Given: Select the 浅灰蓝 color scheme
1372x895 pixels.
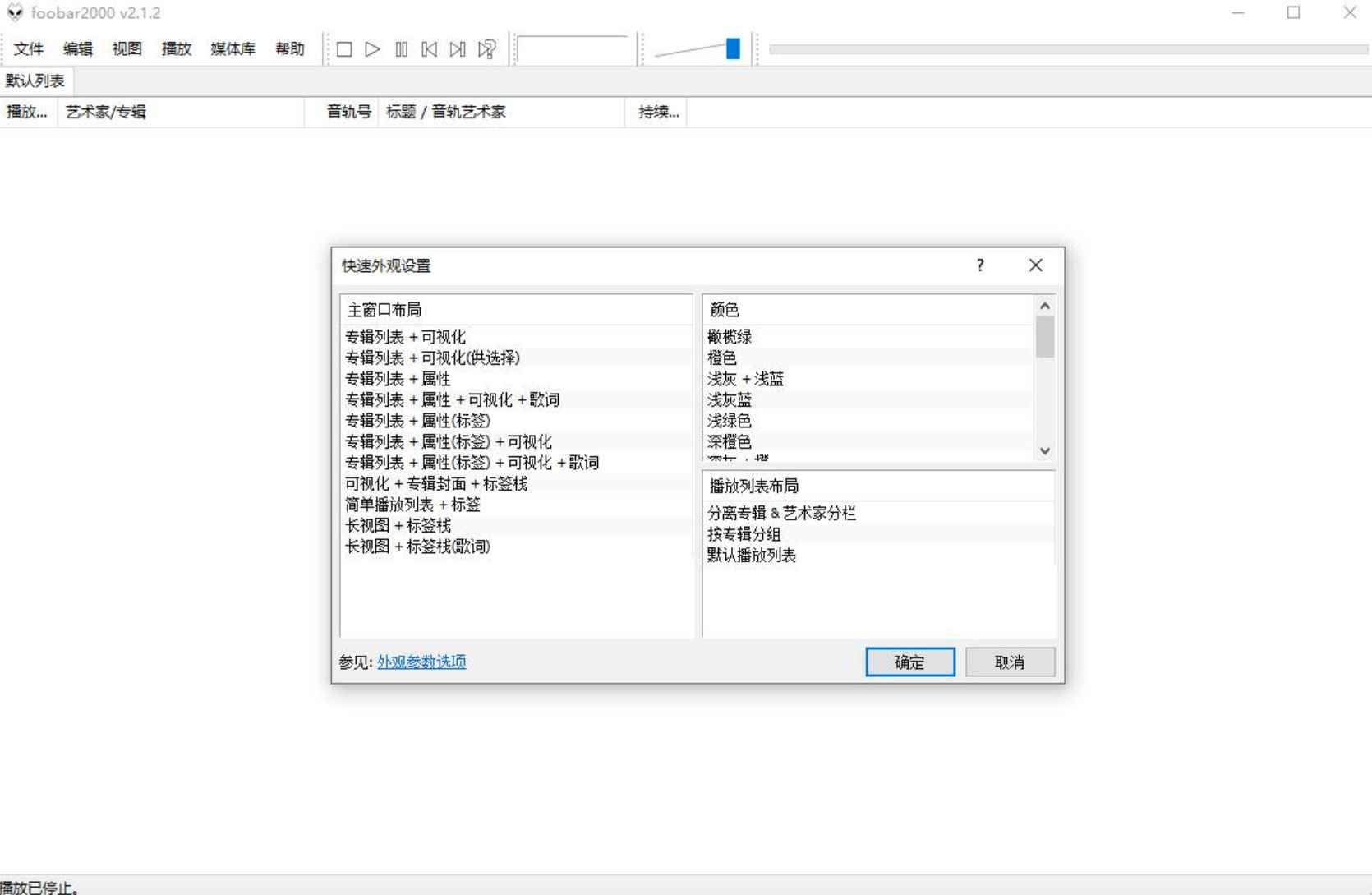Looking at the screenshot, I should point(728,399).
